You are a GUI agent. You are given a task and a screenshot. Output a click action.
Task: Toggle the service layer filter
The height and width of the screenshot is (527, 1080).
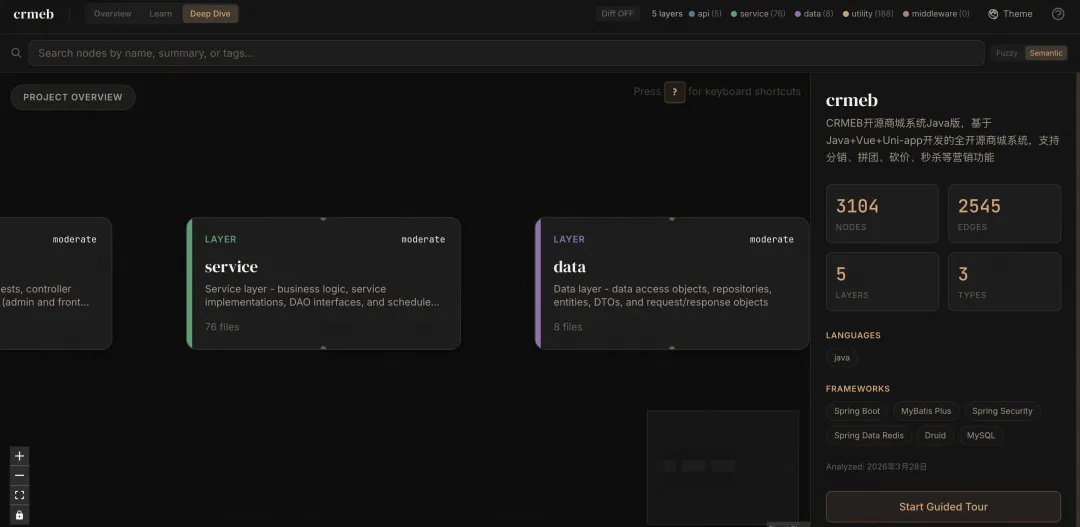pyautogui.click(x=758, y=14)
